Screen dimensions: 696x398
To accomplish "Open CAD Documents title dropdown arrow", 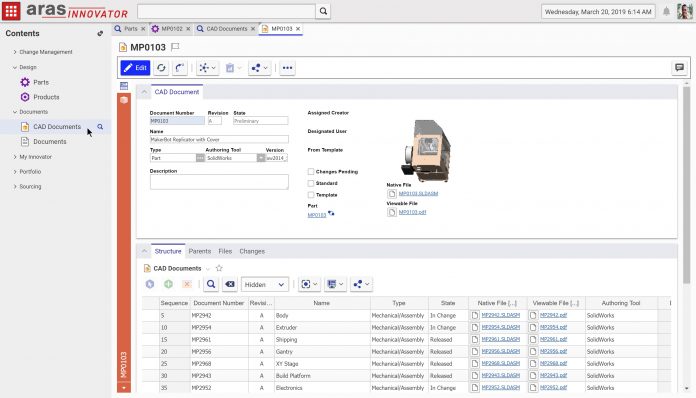I will point(207,269).
